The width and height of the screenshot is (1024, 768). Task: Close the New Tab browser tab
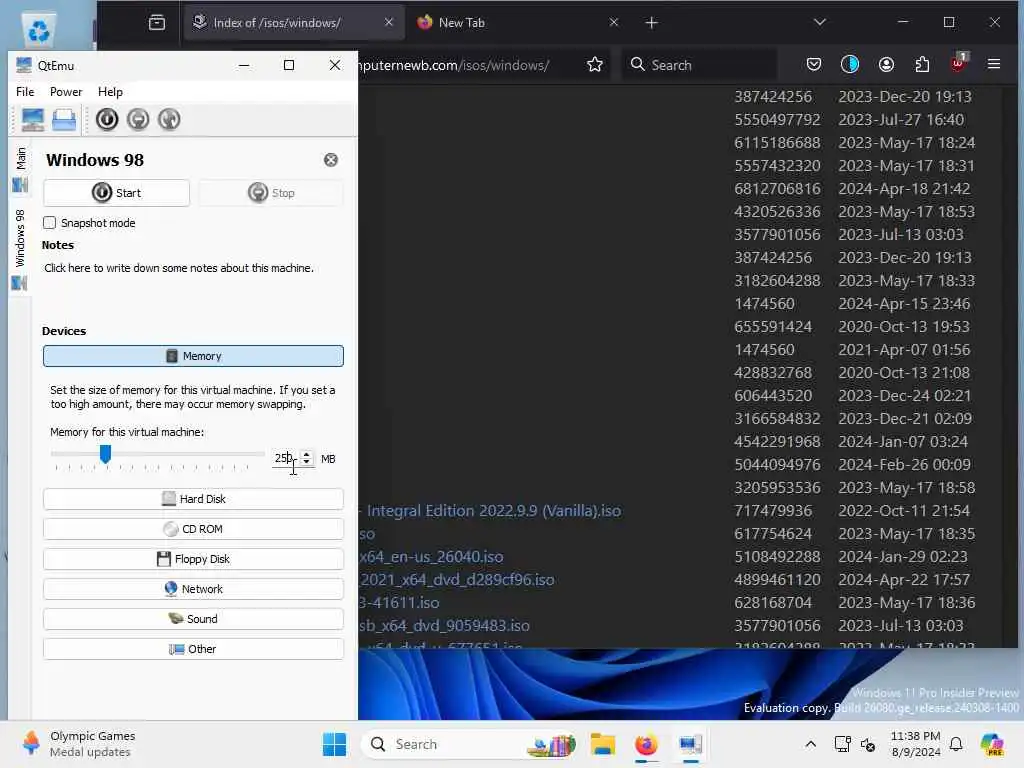[x=613, y=22]
